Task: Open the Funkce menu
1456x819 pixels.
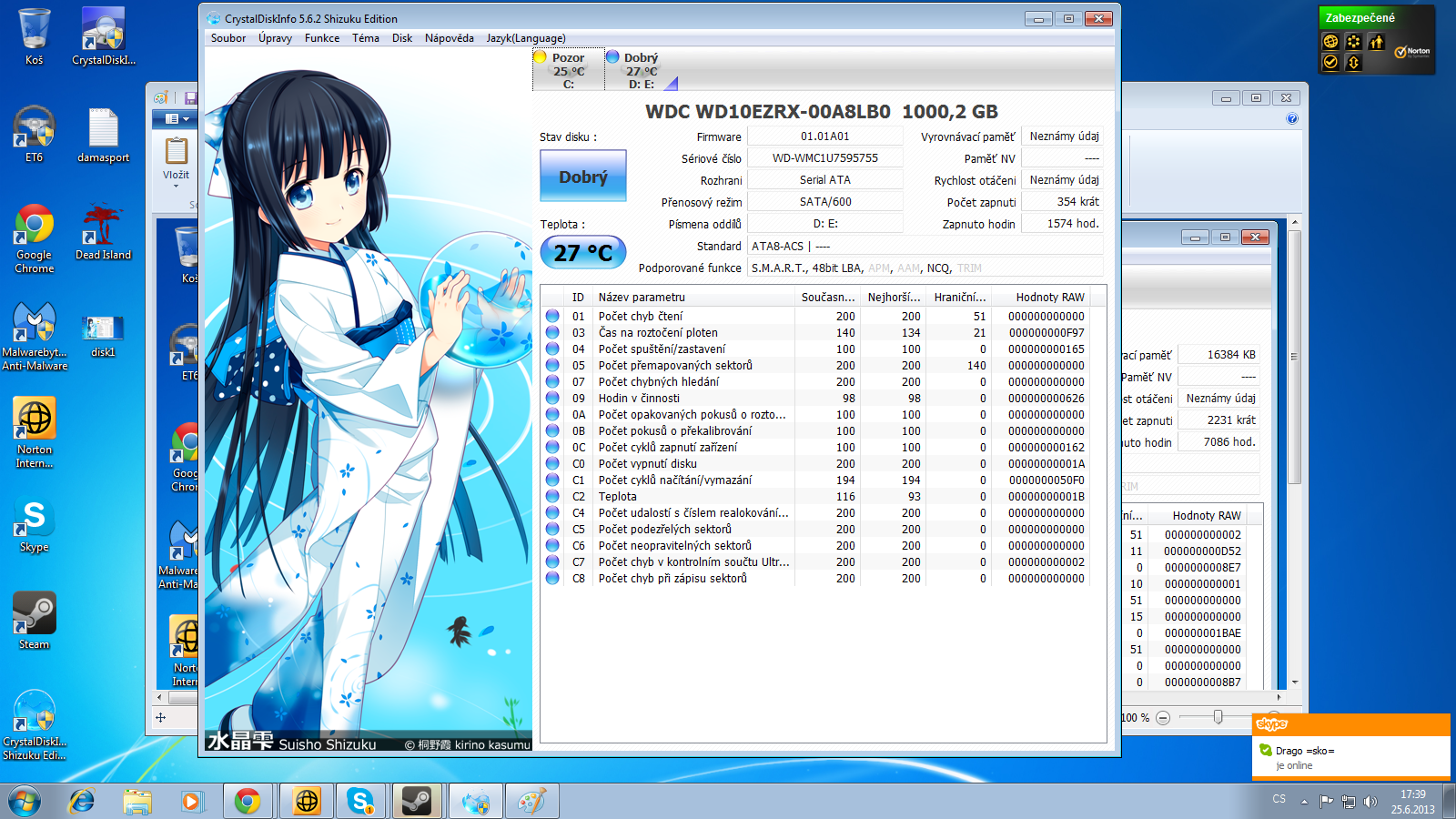Action: 322,38
